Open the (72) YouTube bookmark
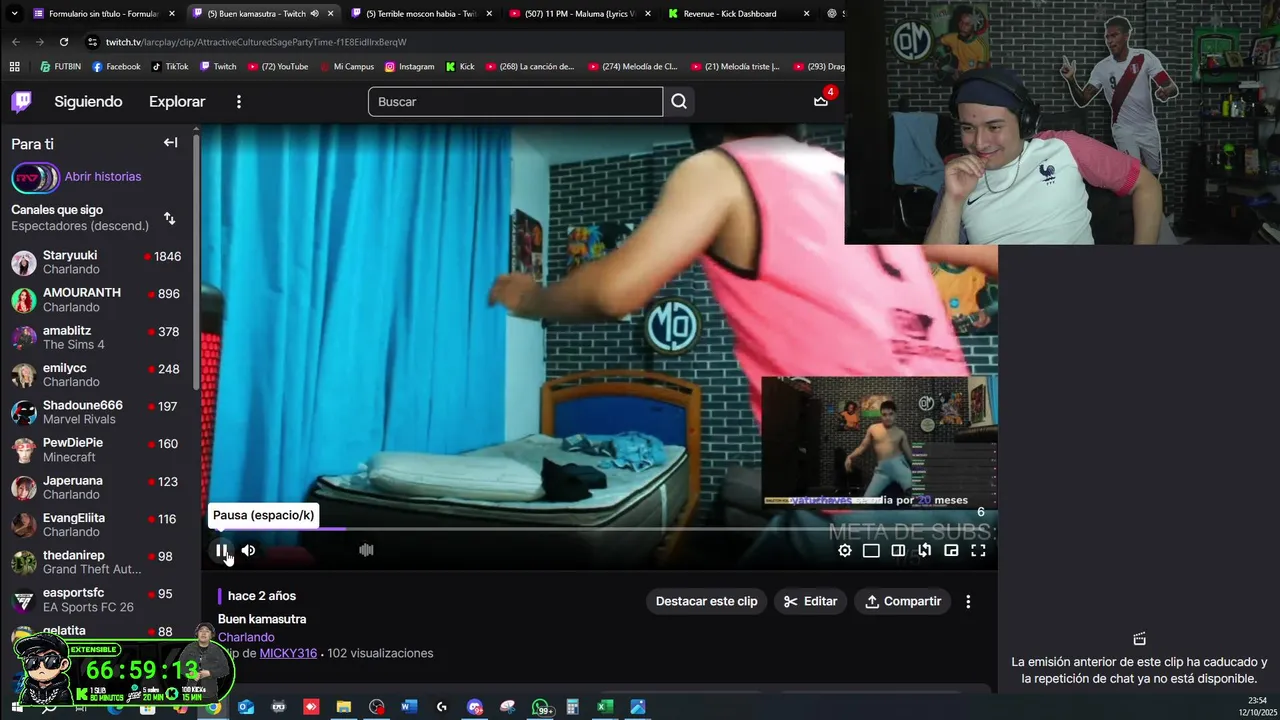Viewport: 1280px width, 720px height. coord(276,67)
